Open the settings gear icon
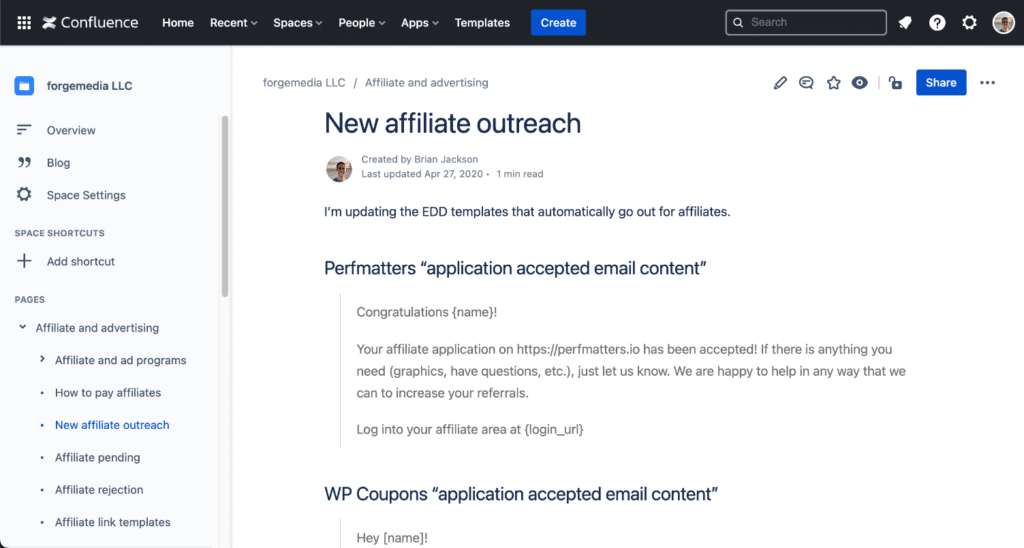The width and height of the screenshot is (1024, 548). click(969, 23)
